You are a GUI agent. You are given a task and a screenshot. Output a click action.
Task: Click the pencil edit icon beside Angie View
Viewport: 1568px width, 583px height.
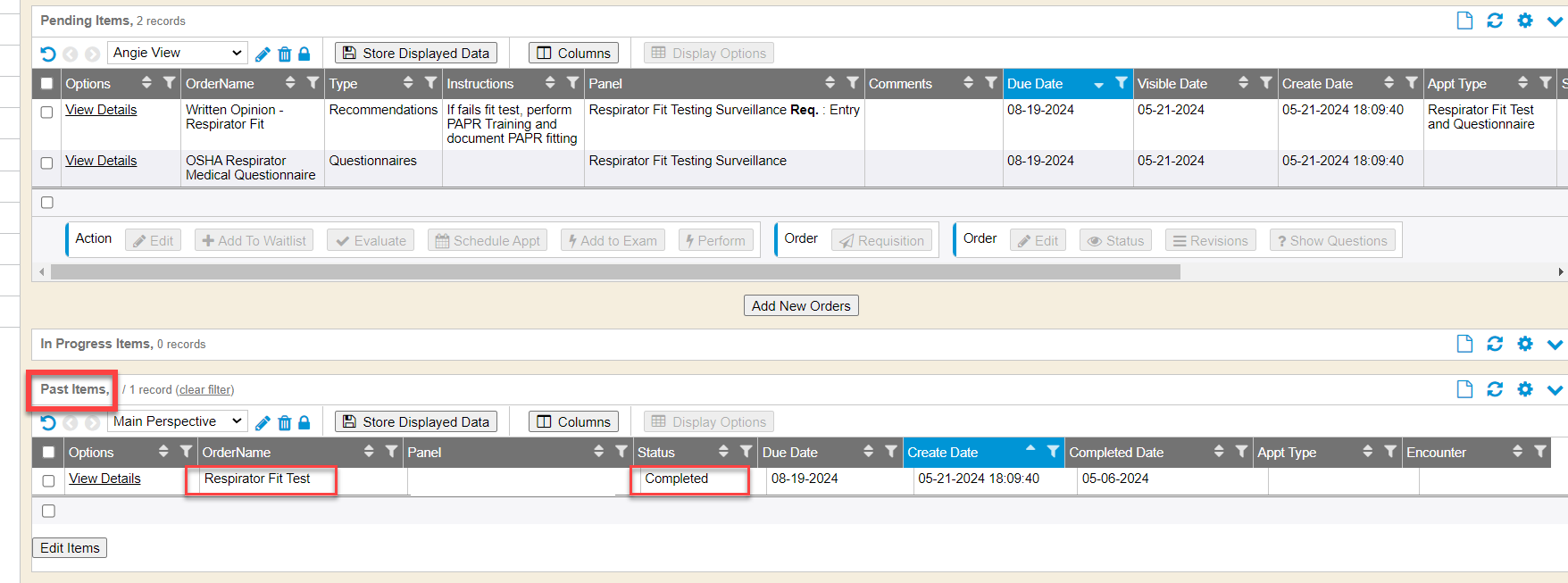coord(263,54)
